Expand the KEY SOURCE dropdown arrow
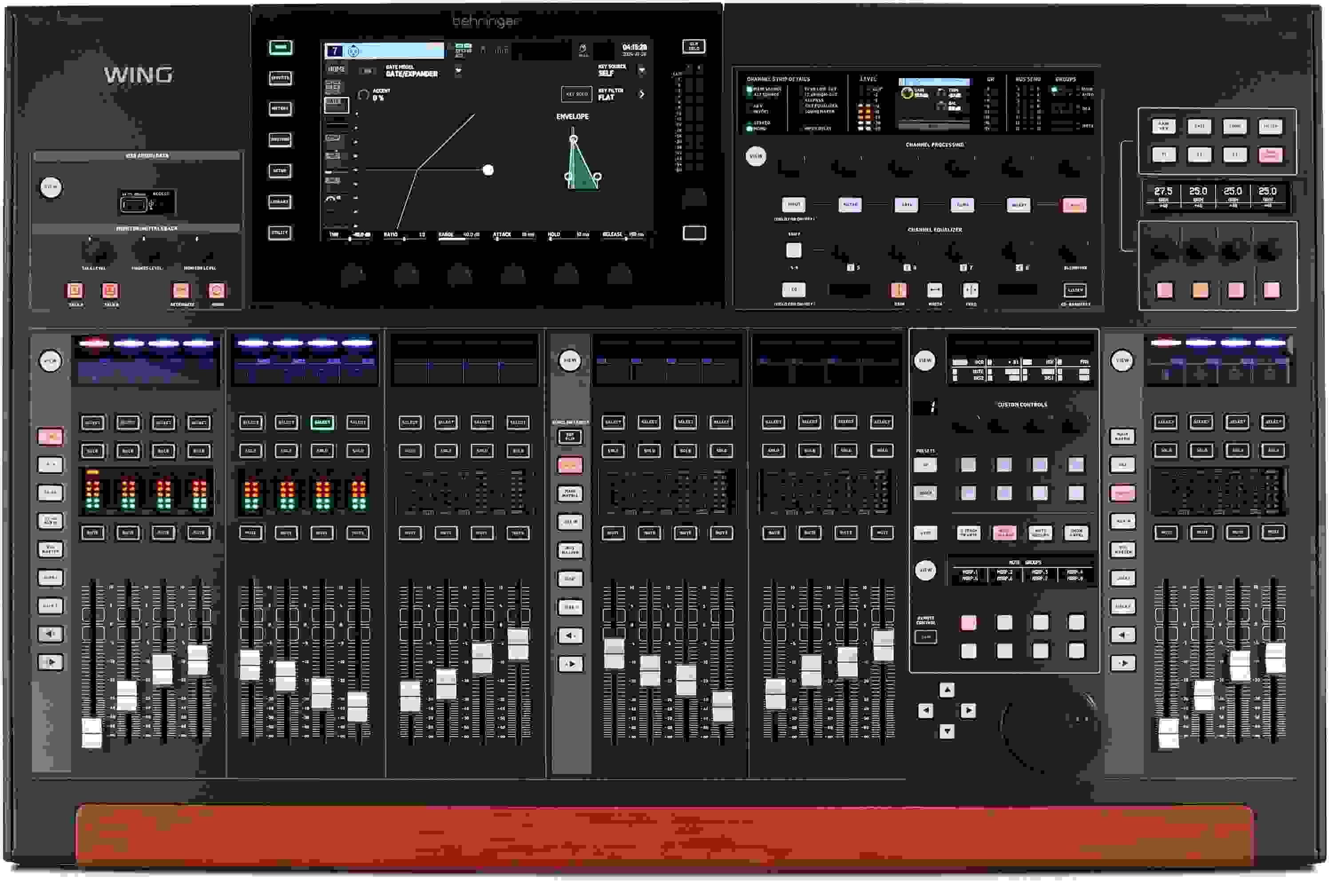1332x896 pixels. click(642, 70)
